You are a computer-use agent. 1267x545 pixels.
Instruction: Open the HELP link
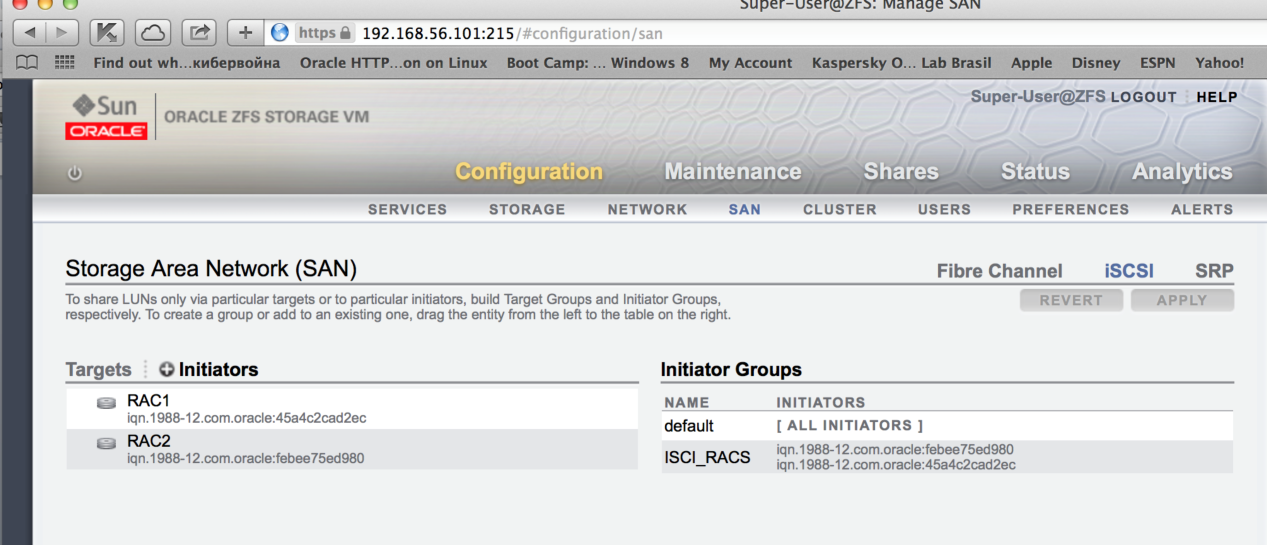point(1216,97)
